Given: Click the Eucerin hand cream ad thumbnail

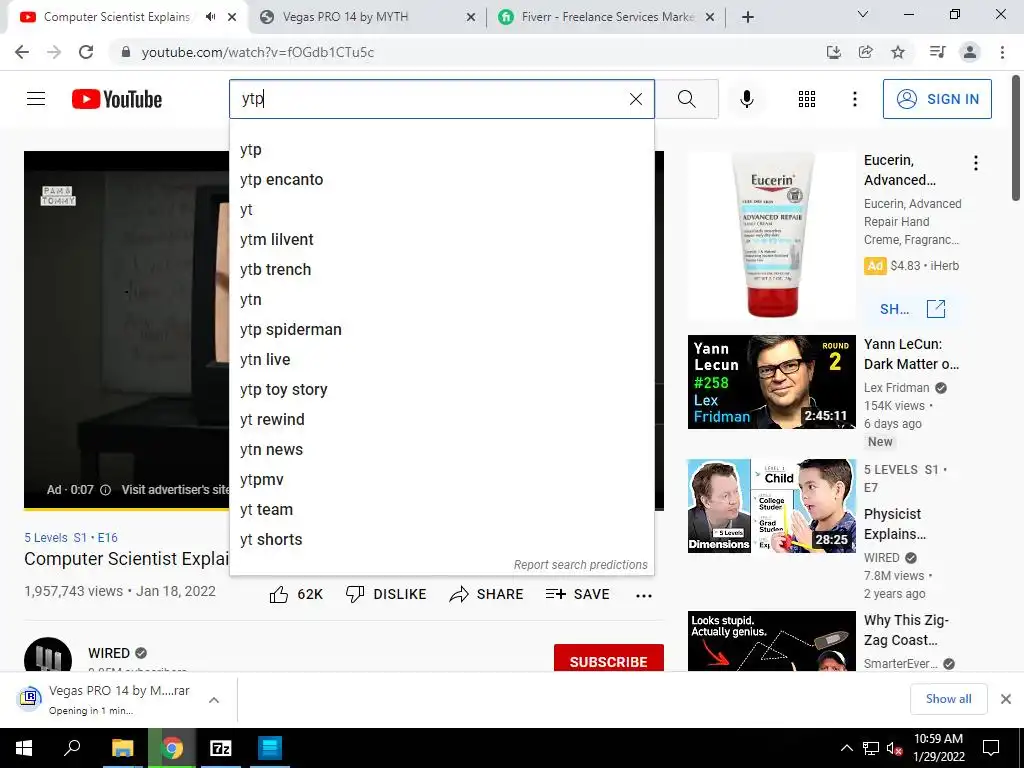Looking at the screenshot, I should coord(771,236).
